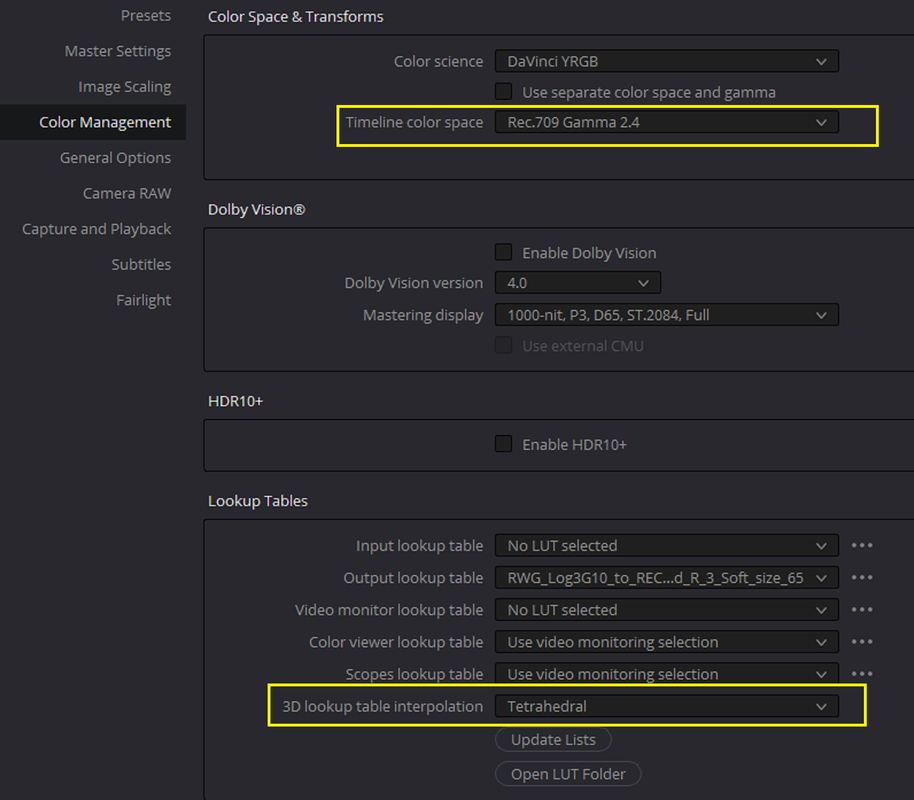Viewport: 914px width, 800px height.
Task: Open the Mastering display dropdown
Action: click(x=667, y=315)
